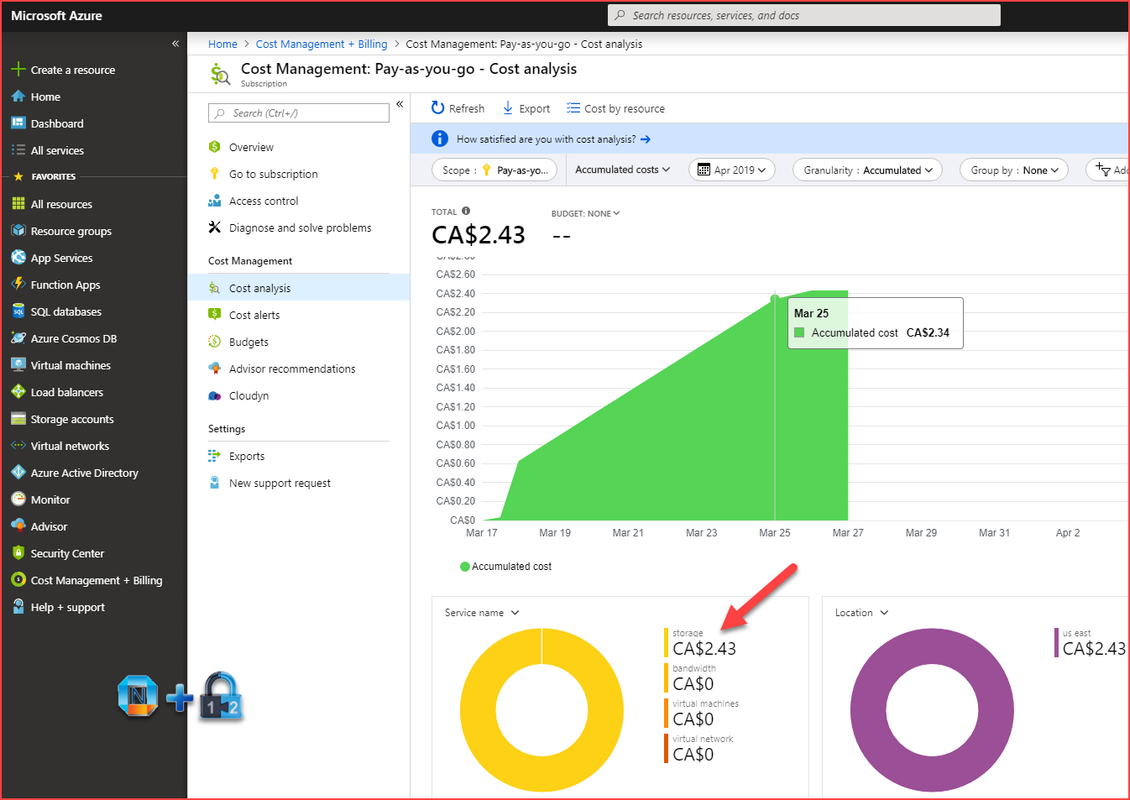Image resolution: width=1130 pixels, height=800 pixels.
Task: Click the Home house icon in sidebar
Action: click(18, 97)
